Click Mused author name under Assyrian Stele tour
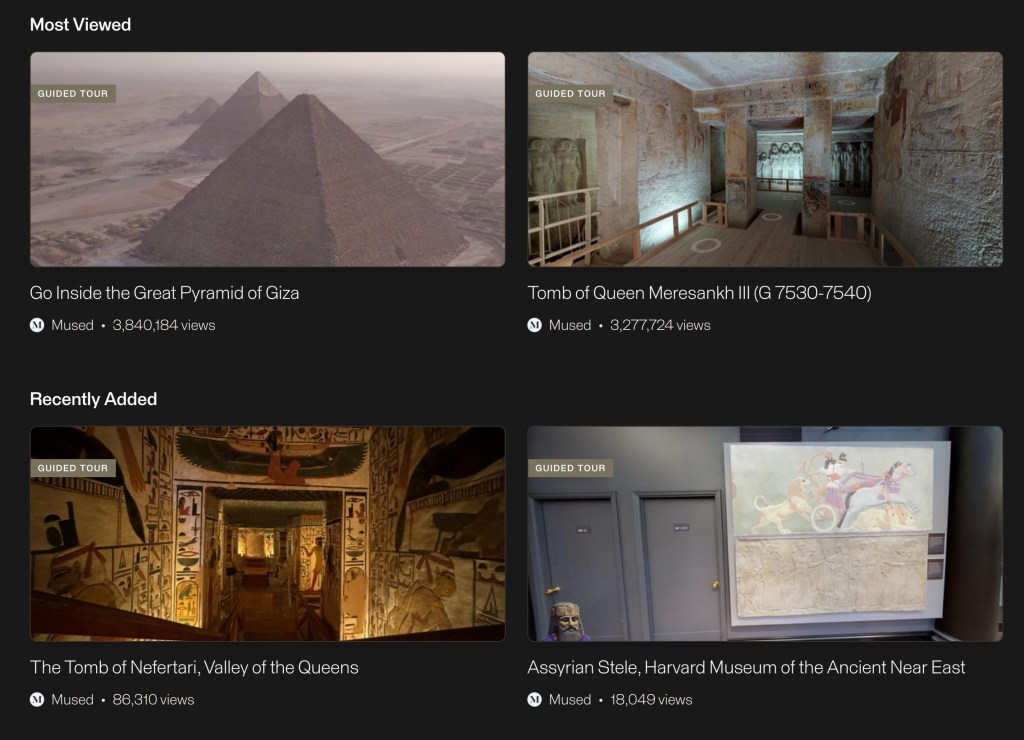 click(x=569, y=700)
